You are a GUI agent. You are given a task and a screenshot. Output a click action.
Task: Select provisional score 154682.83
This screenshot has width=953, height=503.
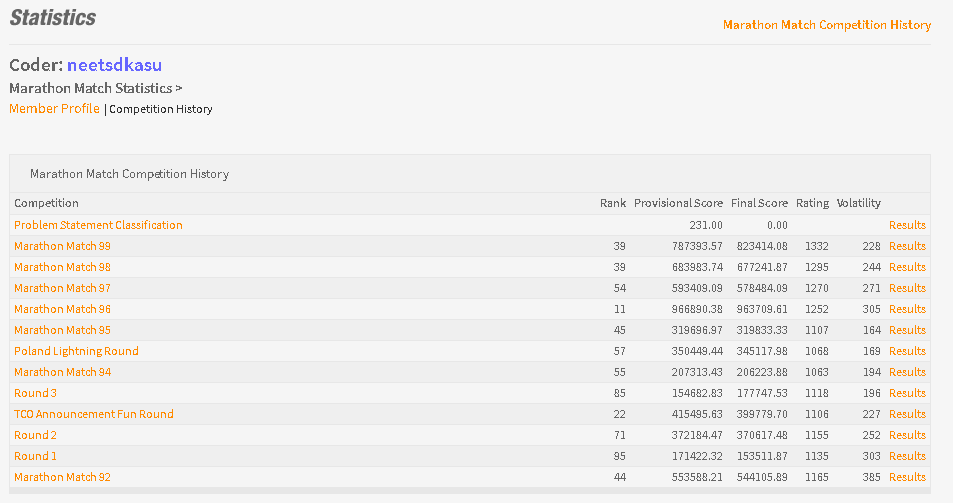pyautogui.click(x=697, y=393)
